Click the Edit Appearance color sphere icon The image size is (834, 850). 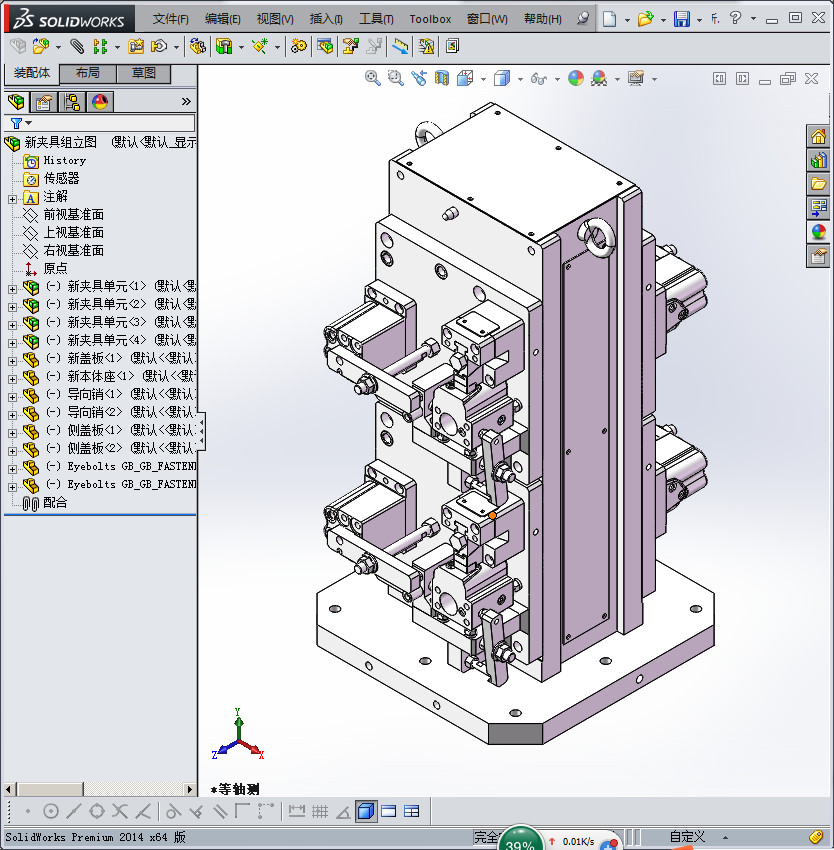tap(575, 78)
